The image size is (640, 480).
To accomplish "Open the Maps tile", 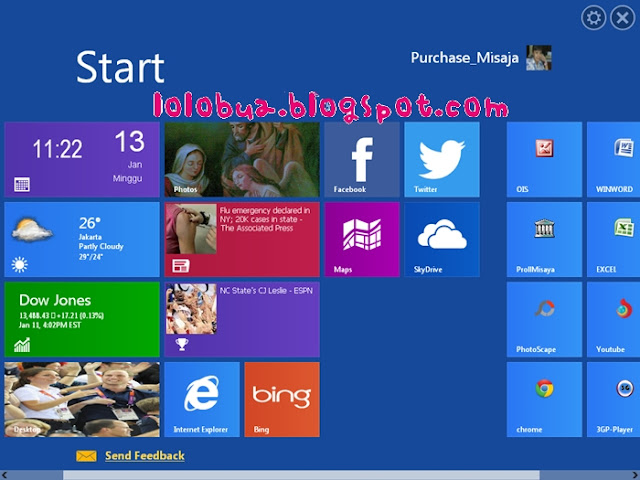I will pyautogui.click(x=362, y=240).
